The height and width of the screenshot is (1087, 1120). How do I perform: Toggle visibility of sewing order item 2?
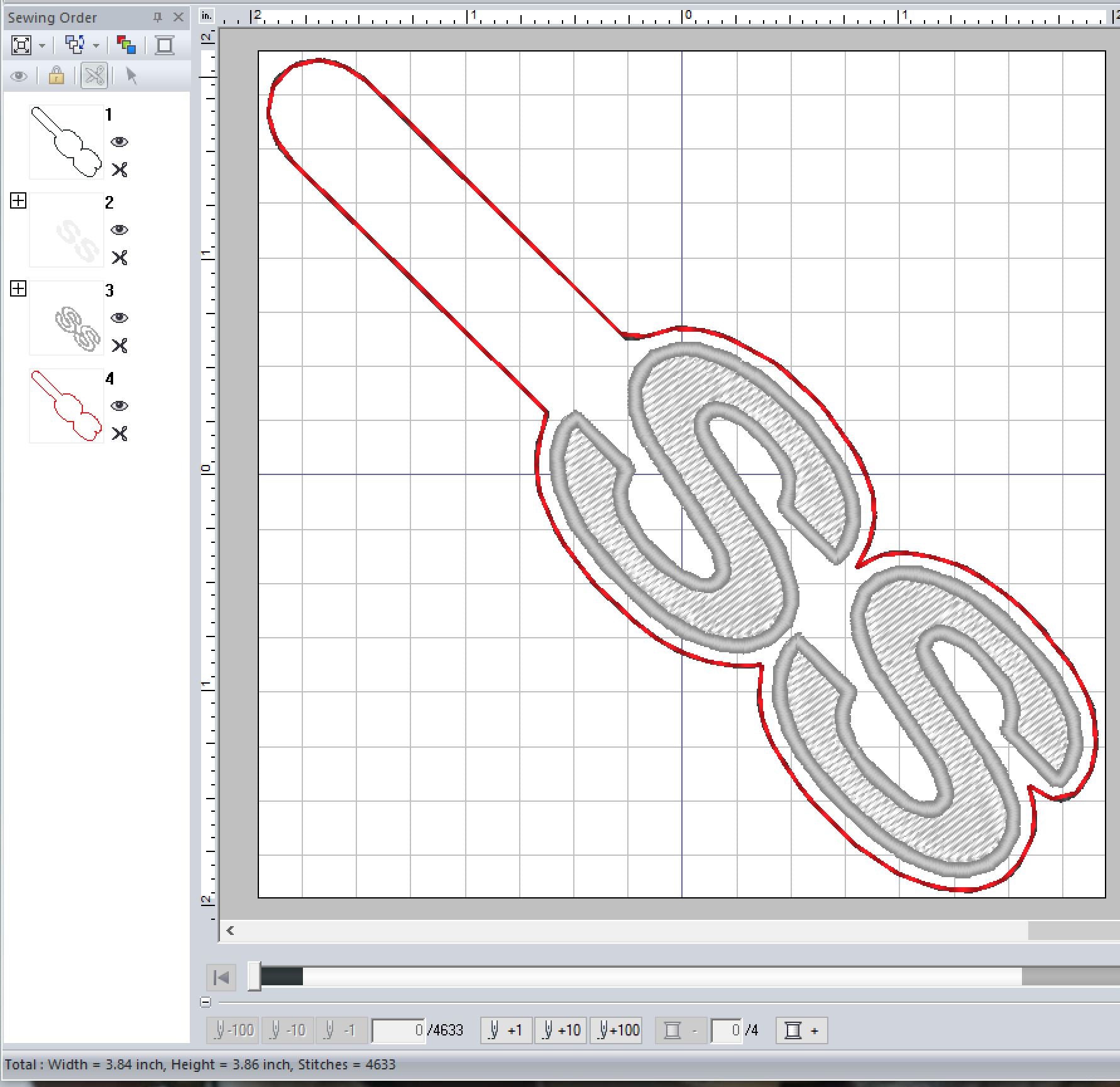click(119, 230)
